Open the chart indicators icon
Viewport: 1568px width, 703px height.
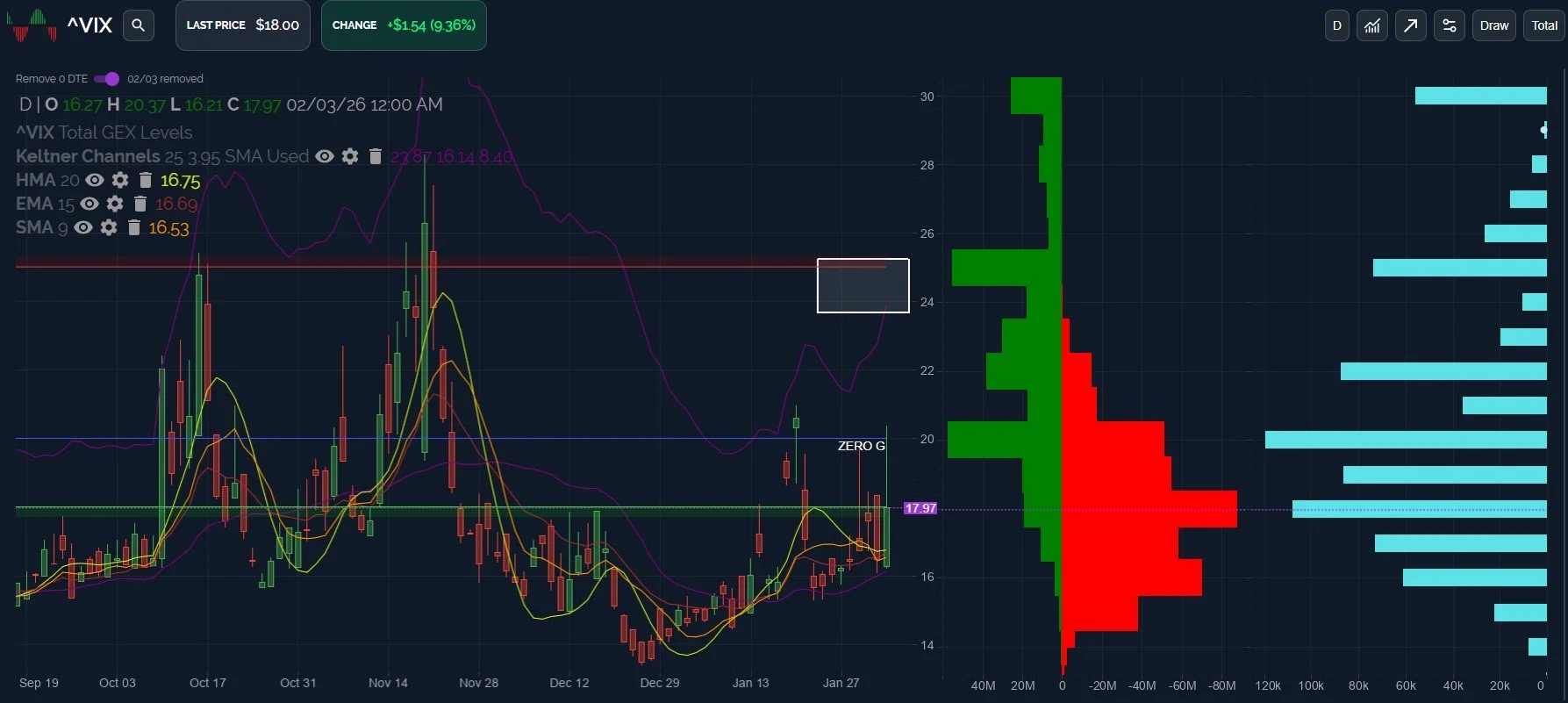(x=1372, y=25)
